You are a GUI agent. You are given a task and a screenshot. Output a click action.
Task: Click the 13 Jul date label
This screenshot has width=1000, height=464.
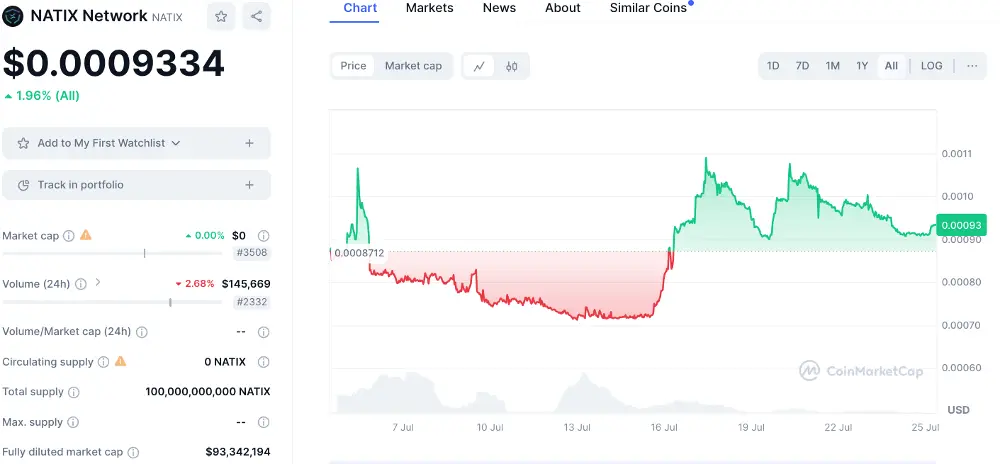[x=577, y=427]
